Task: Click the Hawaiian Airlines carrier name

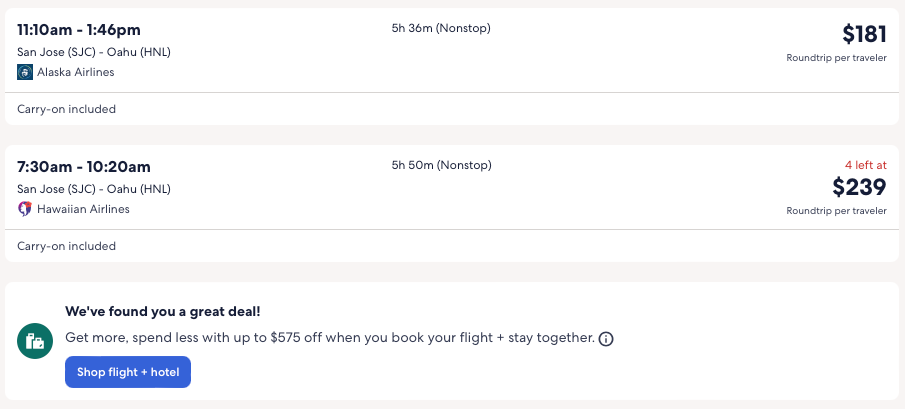Action: 83,209
